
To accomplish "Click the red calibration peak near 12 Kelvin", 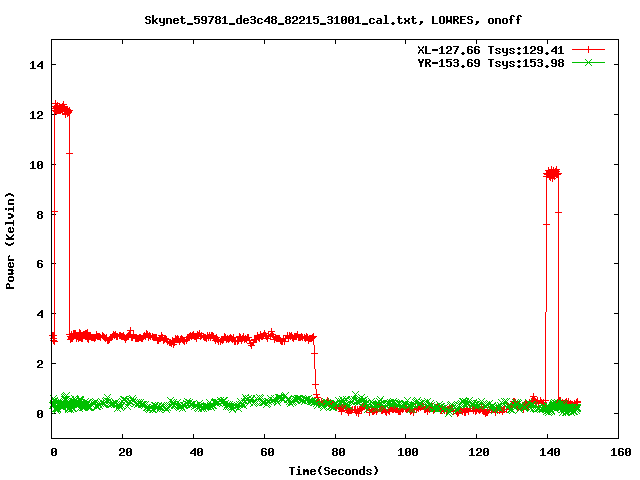I will click(x=62, y=109).
